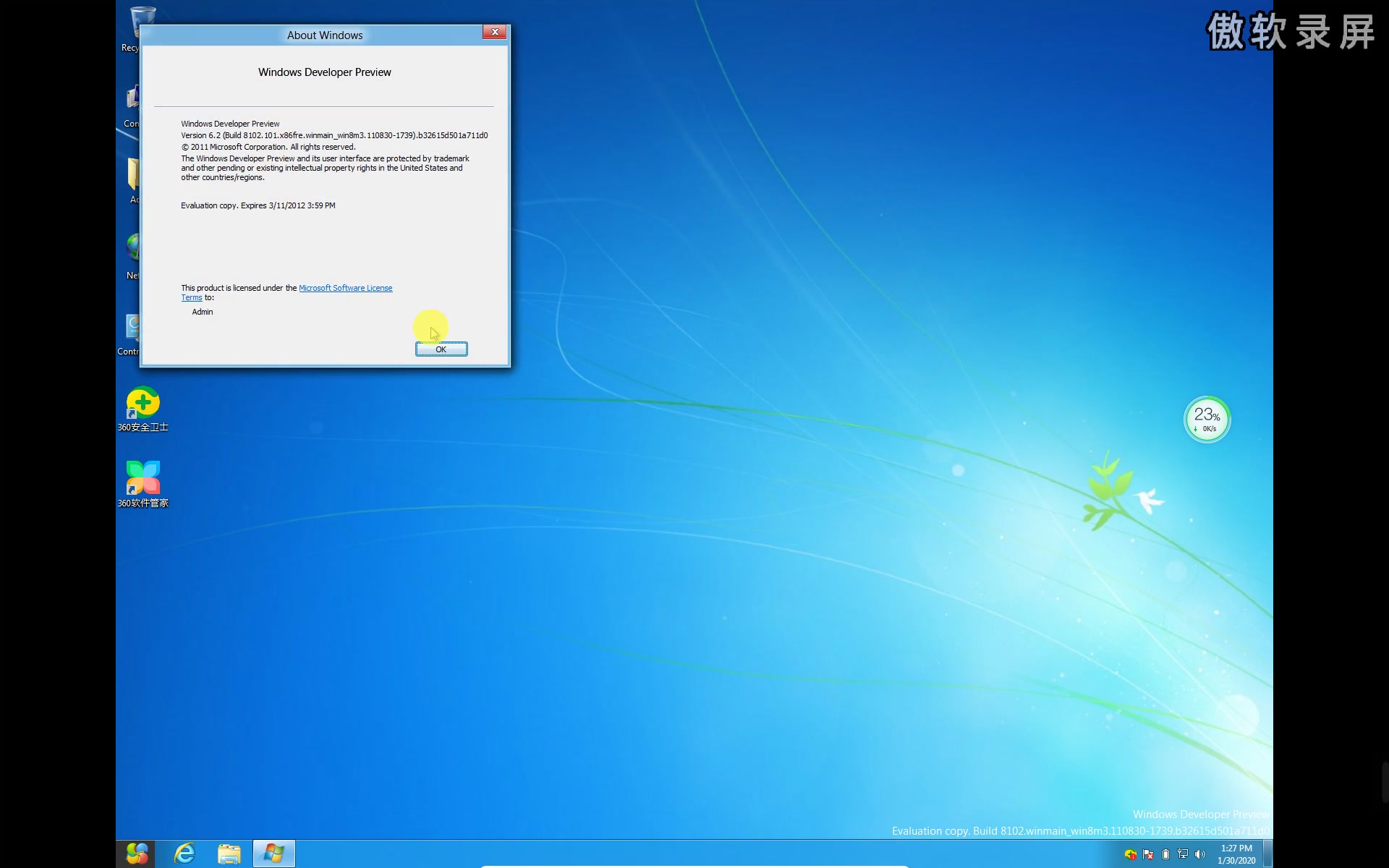The width and height of the screenshot is (1389, 868).
Task: Open the clock showing 1:27 PM
Action: [1236, 854]
